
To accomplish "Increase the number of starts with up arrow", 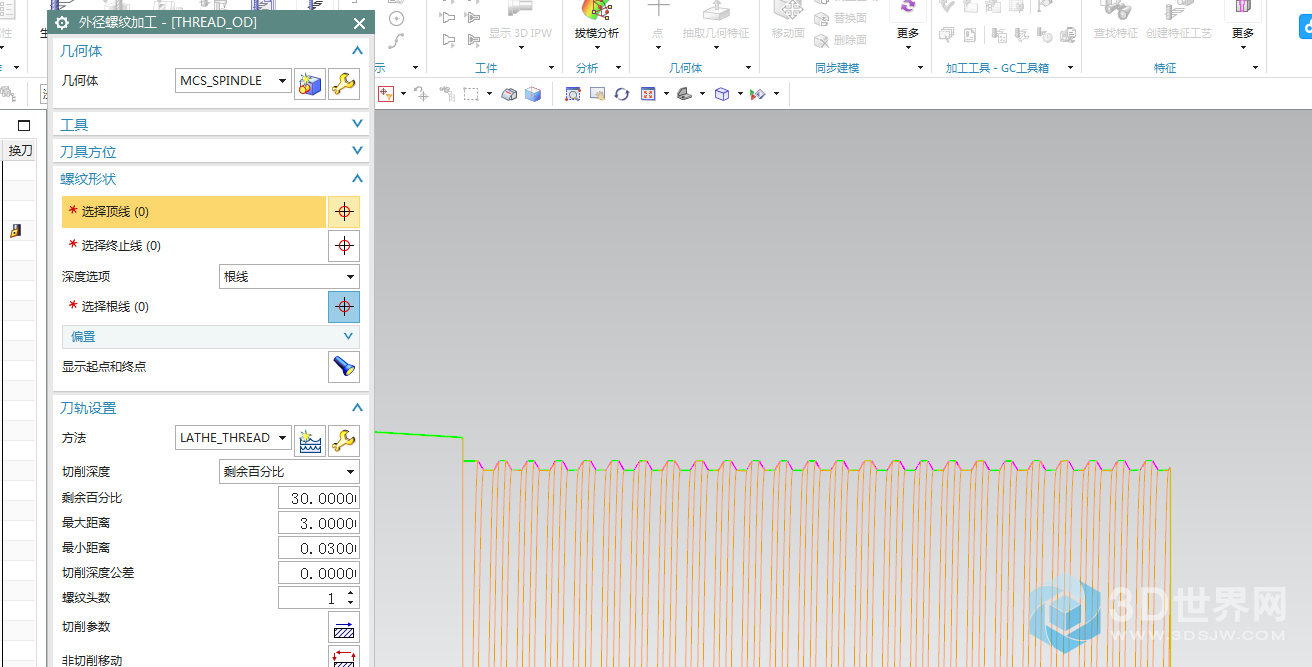I will pos(350,593).
